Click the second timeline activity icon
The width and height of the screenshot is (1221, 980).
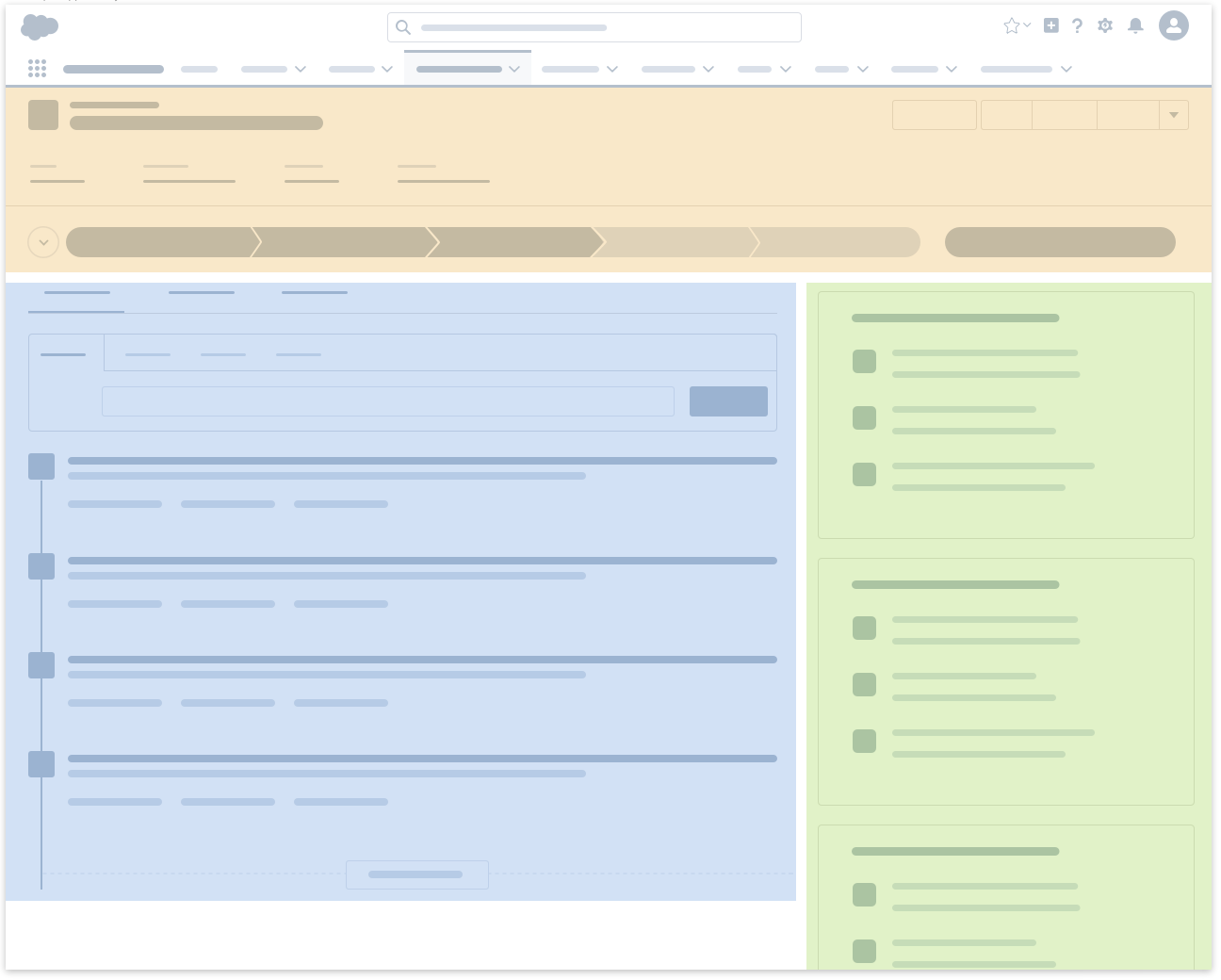point(41,566)
